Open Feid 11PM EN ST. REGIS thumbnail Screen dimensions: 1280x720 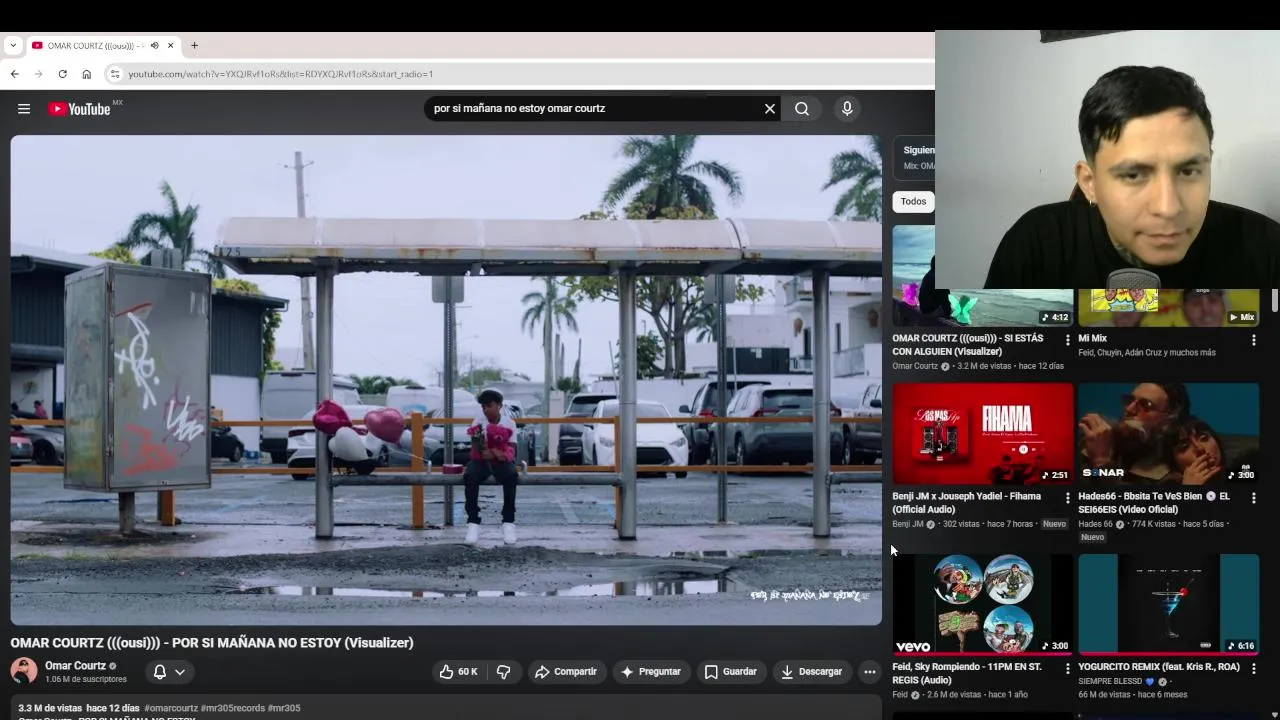(x=982, y=604)
